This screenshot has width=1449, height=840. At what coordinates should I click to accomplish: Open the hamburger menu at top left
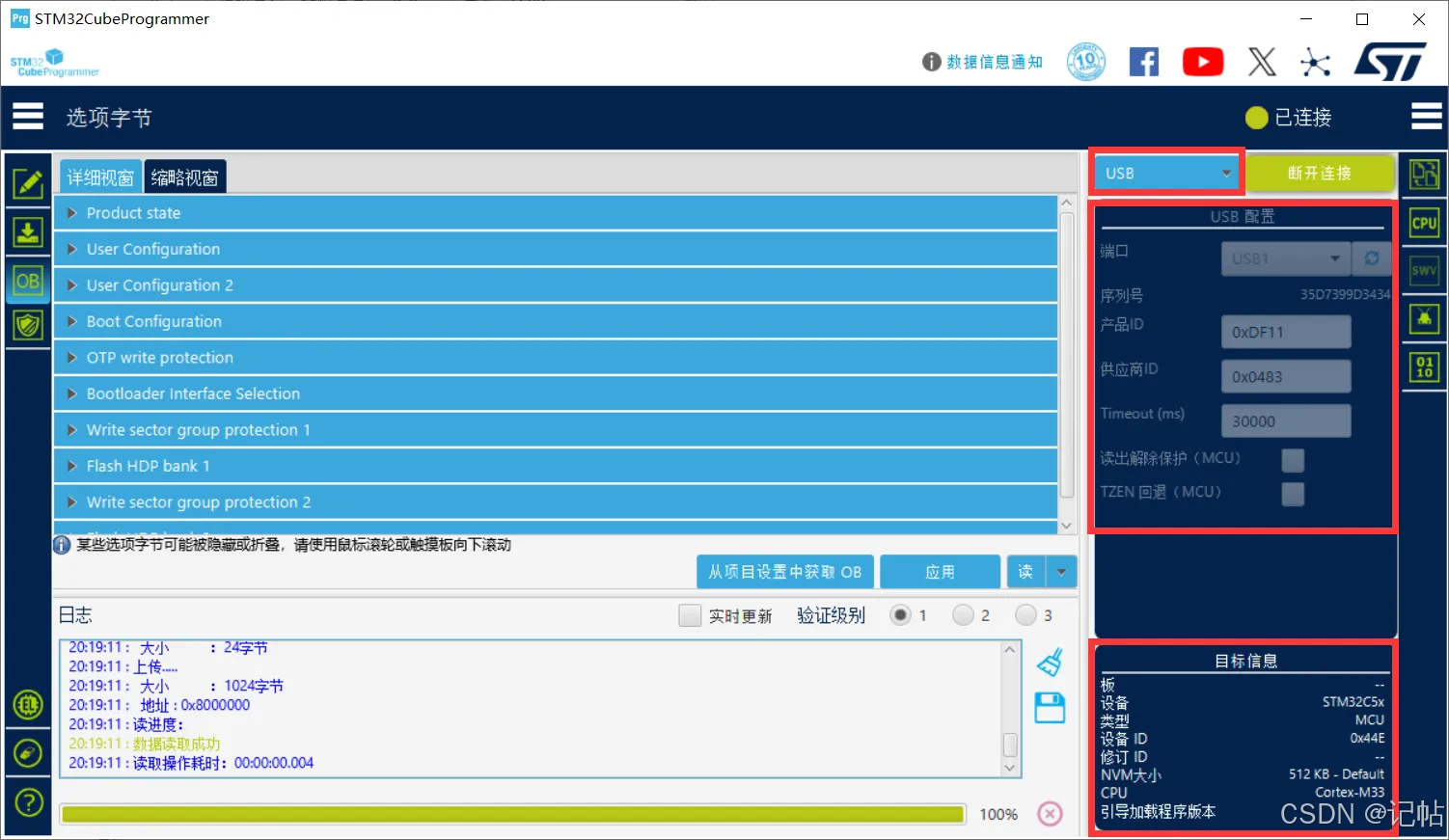point(28,117)
